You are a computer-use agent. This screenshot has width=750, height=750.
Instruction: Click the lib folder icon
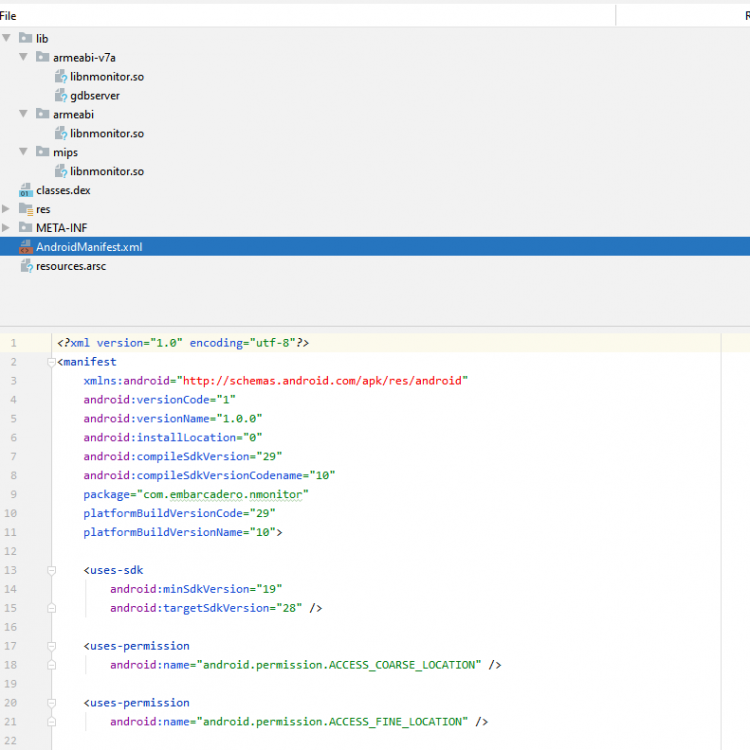(25, 37)
